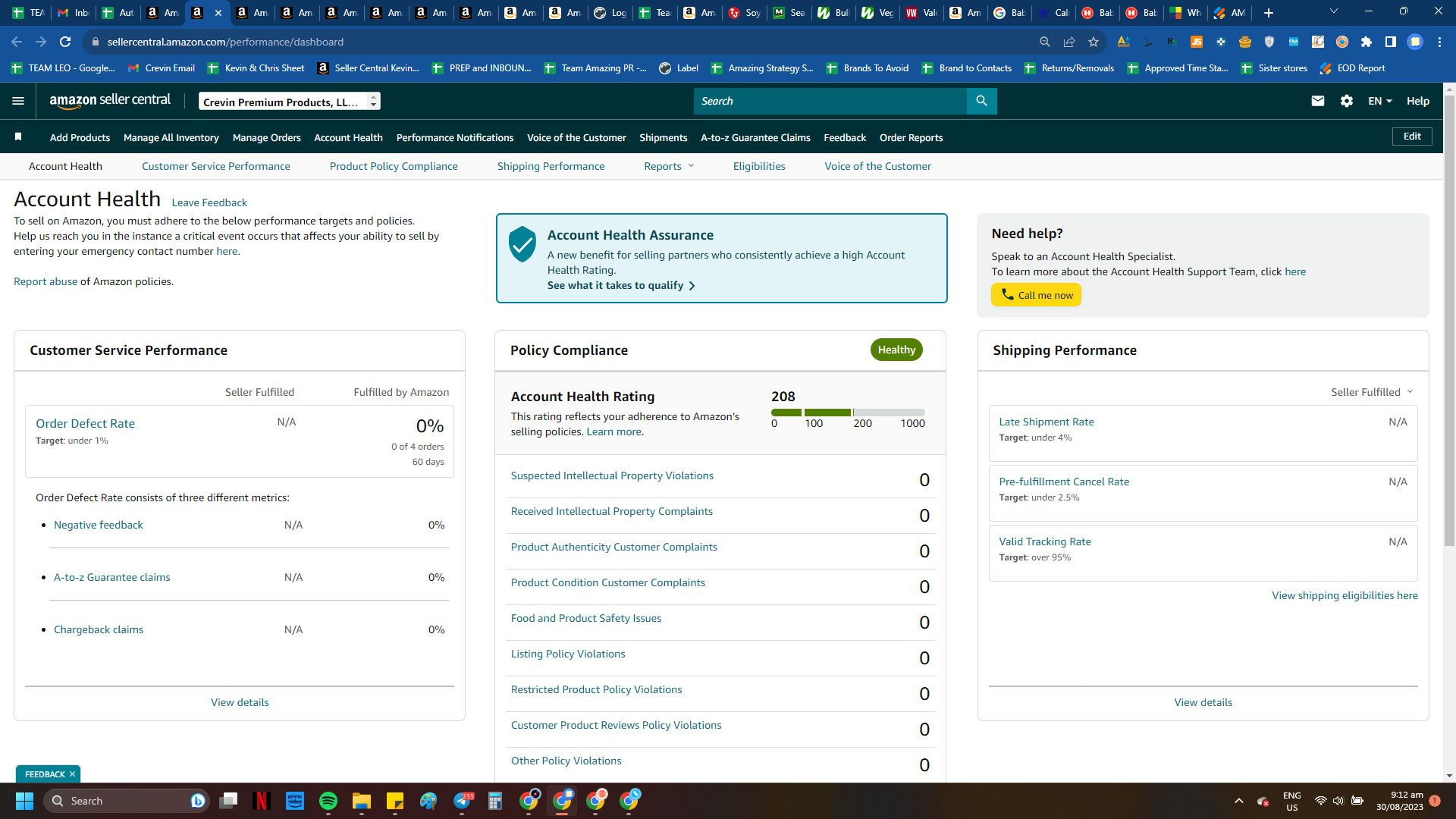Open Spotify from the taskbar
The image size is (1456, 819).
click(328, 801)
